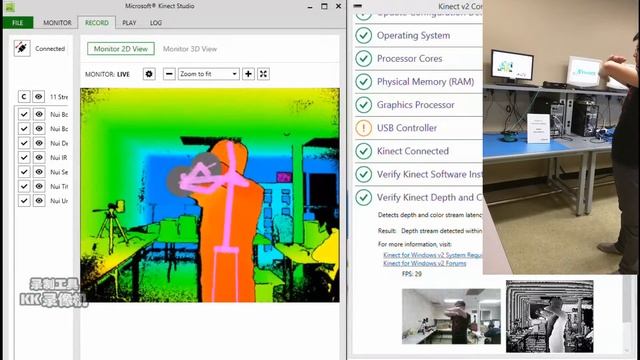Maximize the Kinect Studio window
This screenshot has width=640, height=360.
pyautogui.click(x=324, y=6)
